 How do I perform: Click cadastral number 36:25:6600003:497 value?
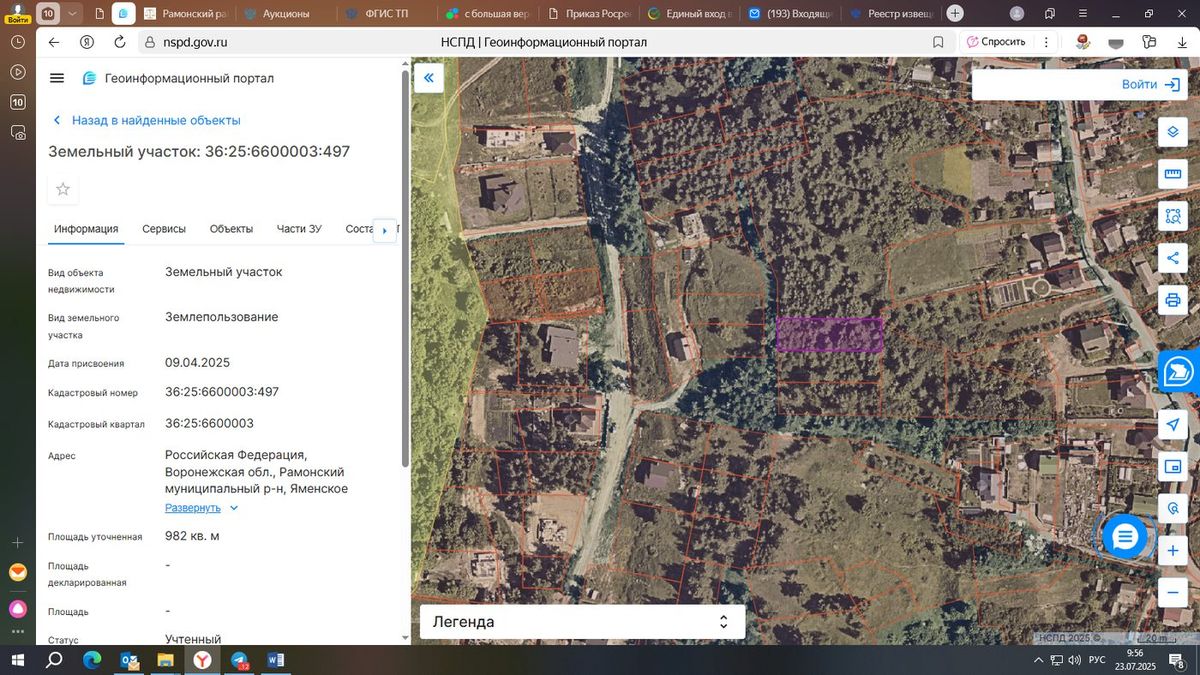[x=222, y=392]
